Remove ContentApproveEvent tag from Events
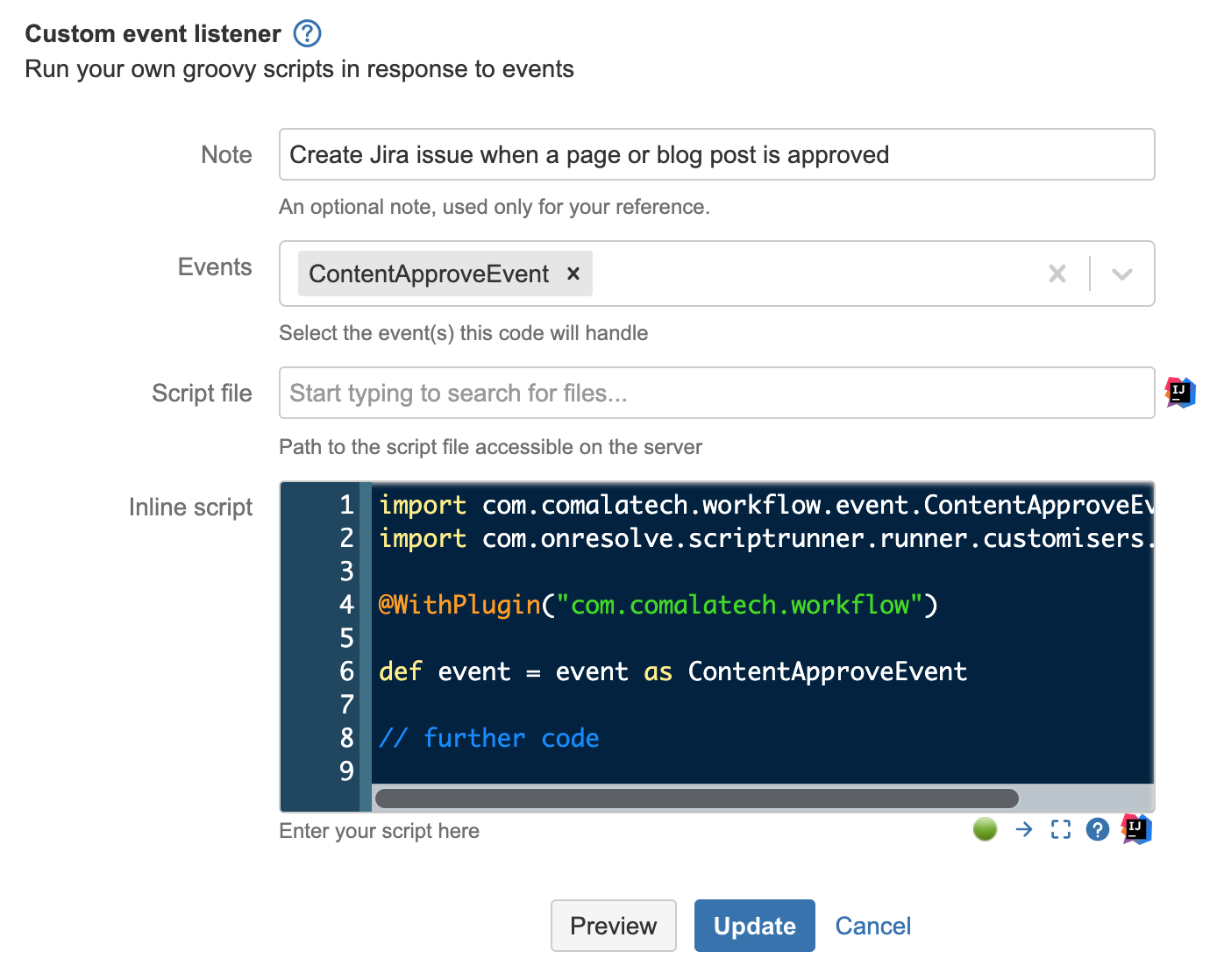Viewport: 1217px width, 980px height. 573,273
